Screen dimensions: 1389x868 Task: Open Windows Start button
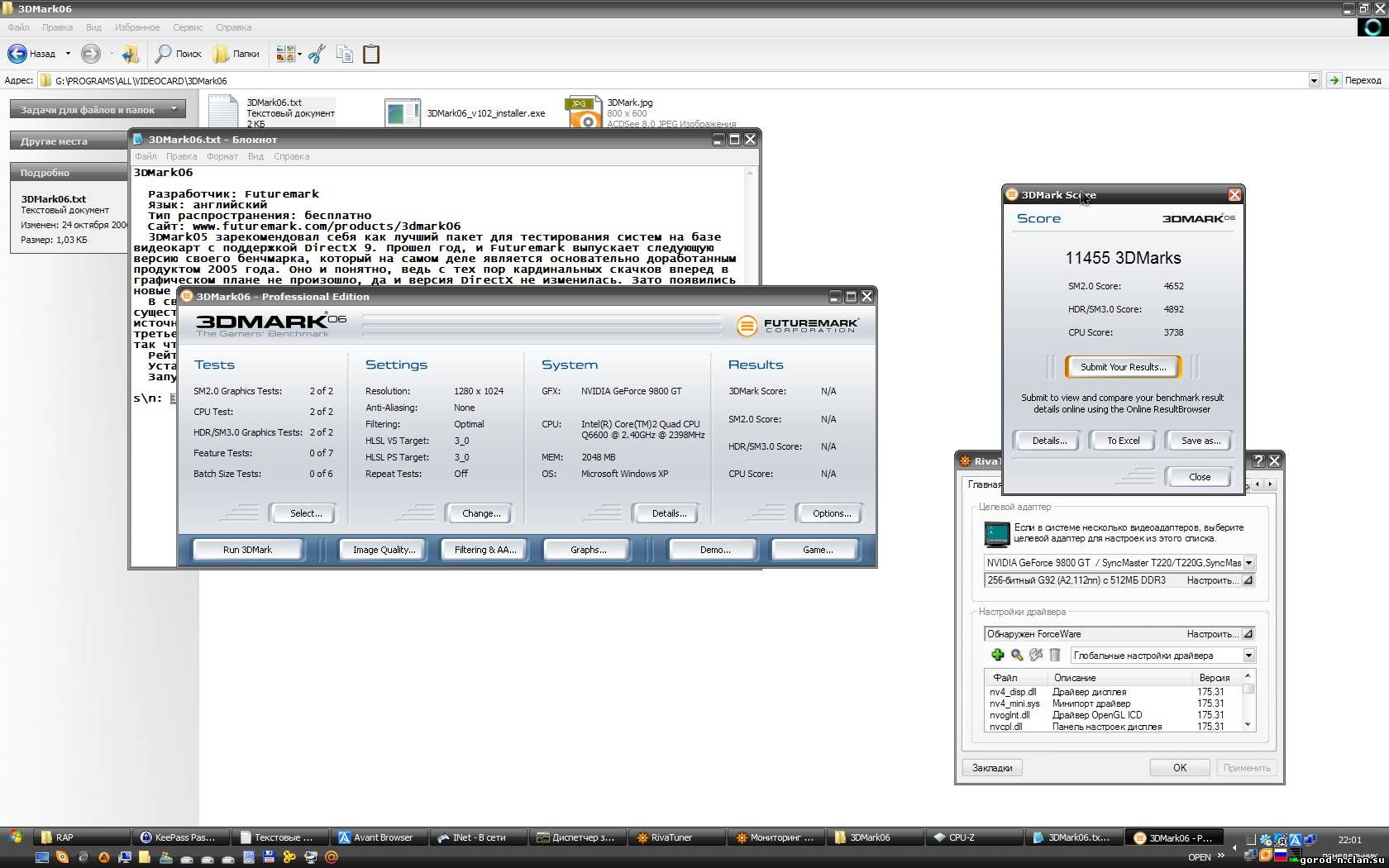(16, 837)
